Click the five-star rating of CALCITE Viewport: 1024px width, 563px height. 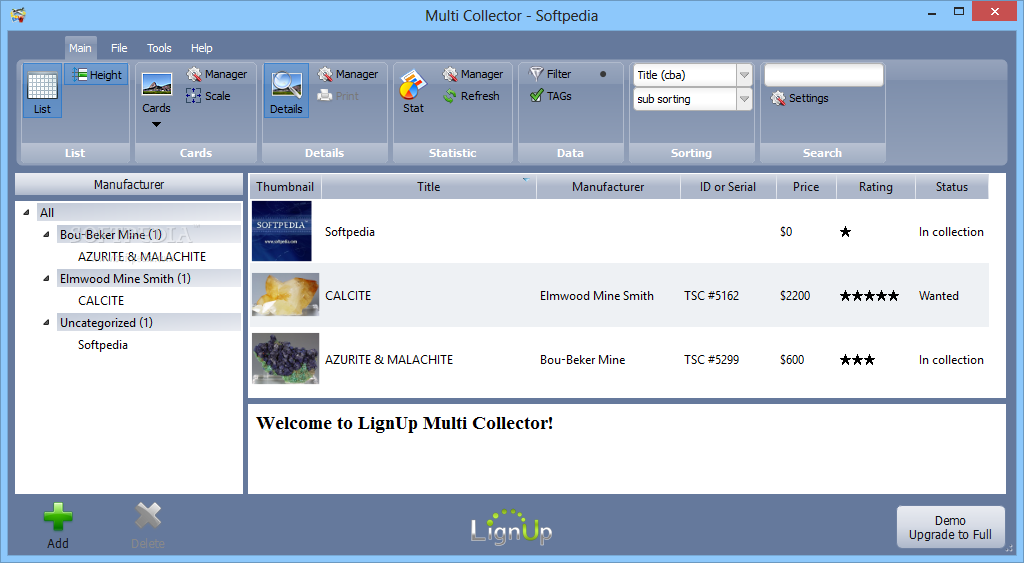(x=869, y=296)
